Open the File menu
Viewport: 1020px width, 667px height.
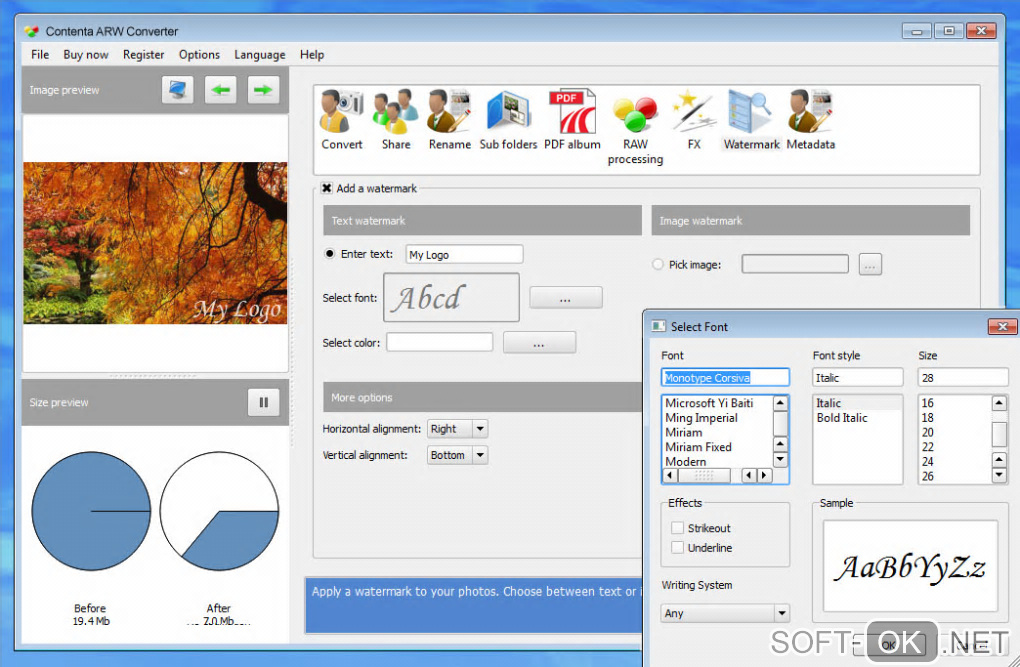40,55
